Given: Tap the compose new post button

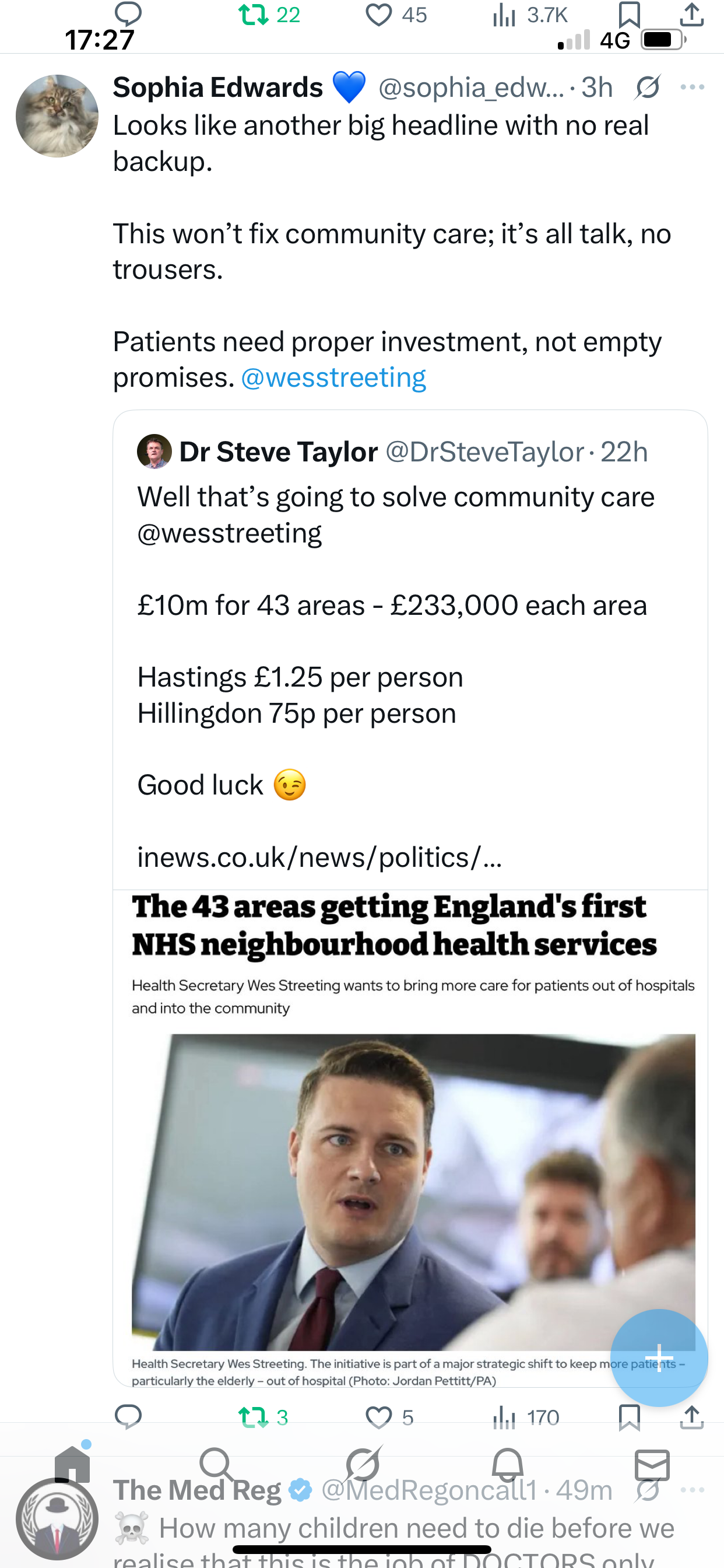Looking at the screenshot, I should [658, 1357].
